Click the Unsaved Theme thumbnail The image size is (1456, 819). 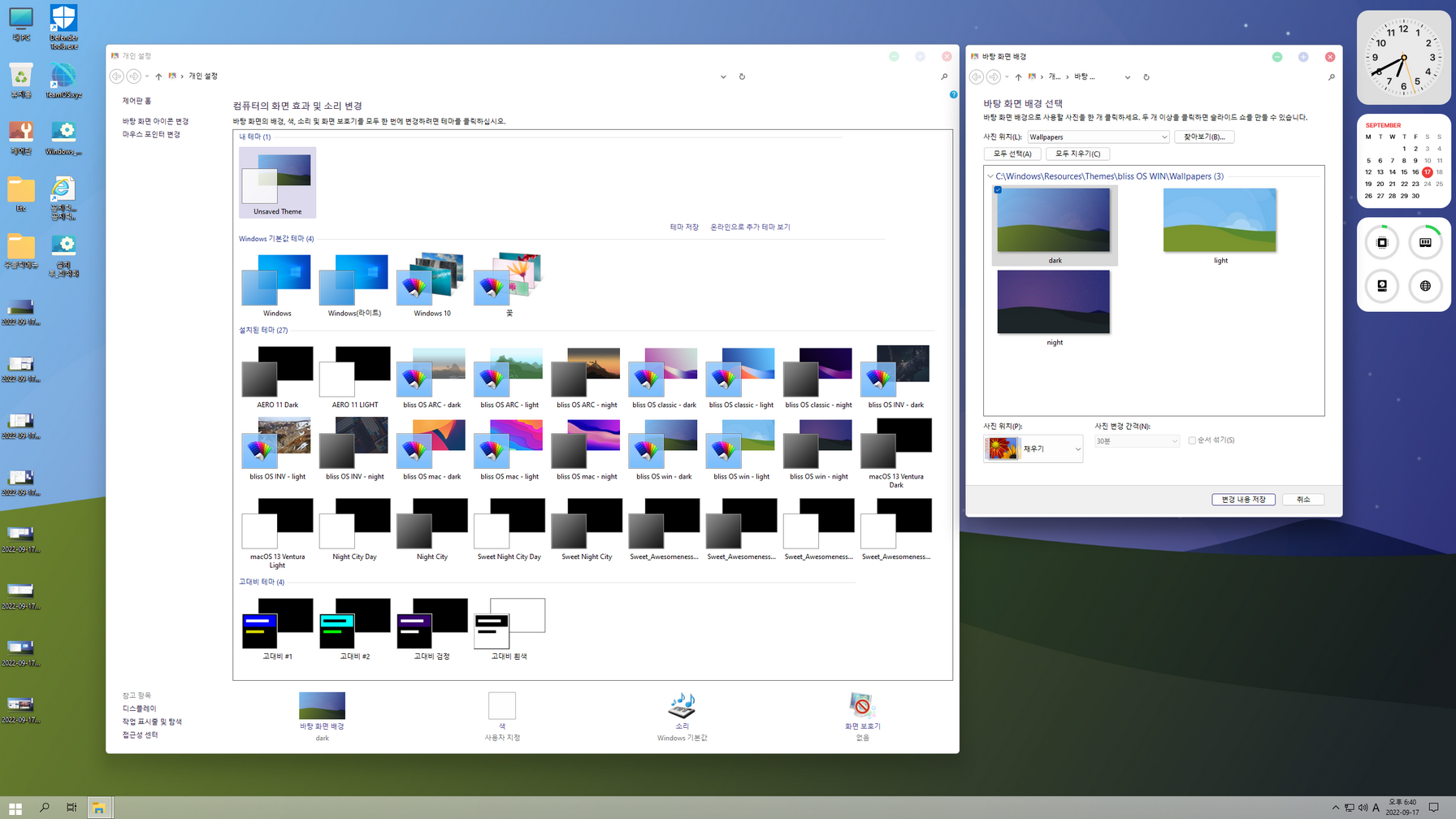(x=277, y=182)
